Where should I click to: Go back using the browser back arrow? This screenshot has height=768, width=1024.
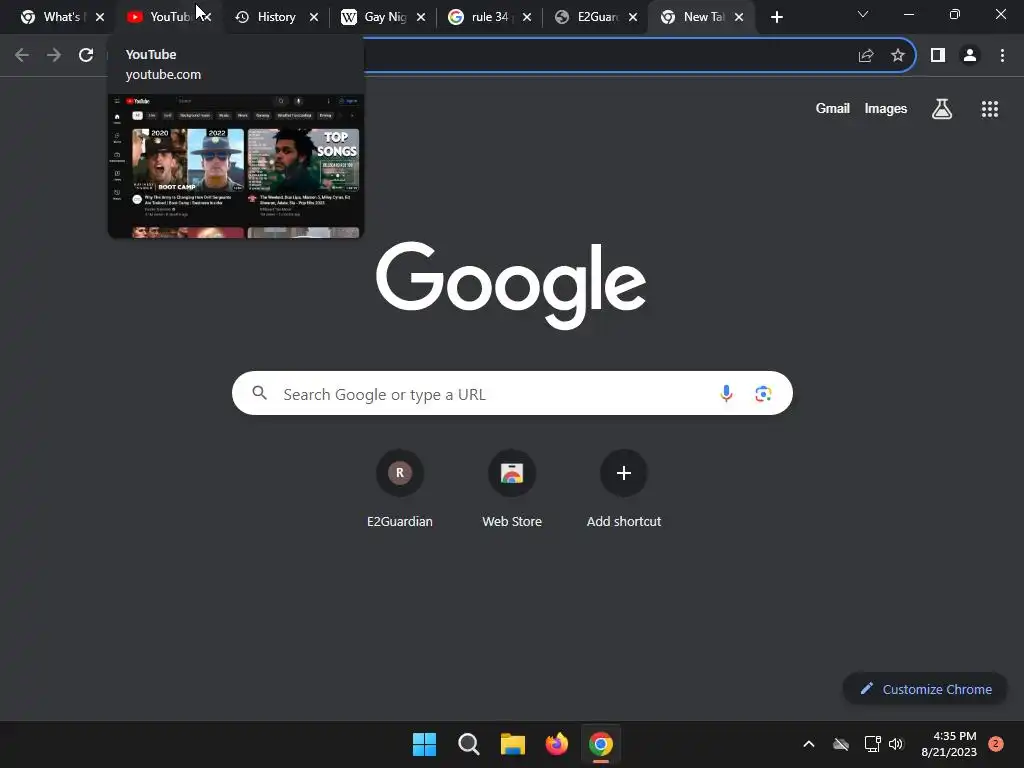point(22,56)
